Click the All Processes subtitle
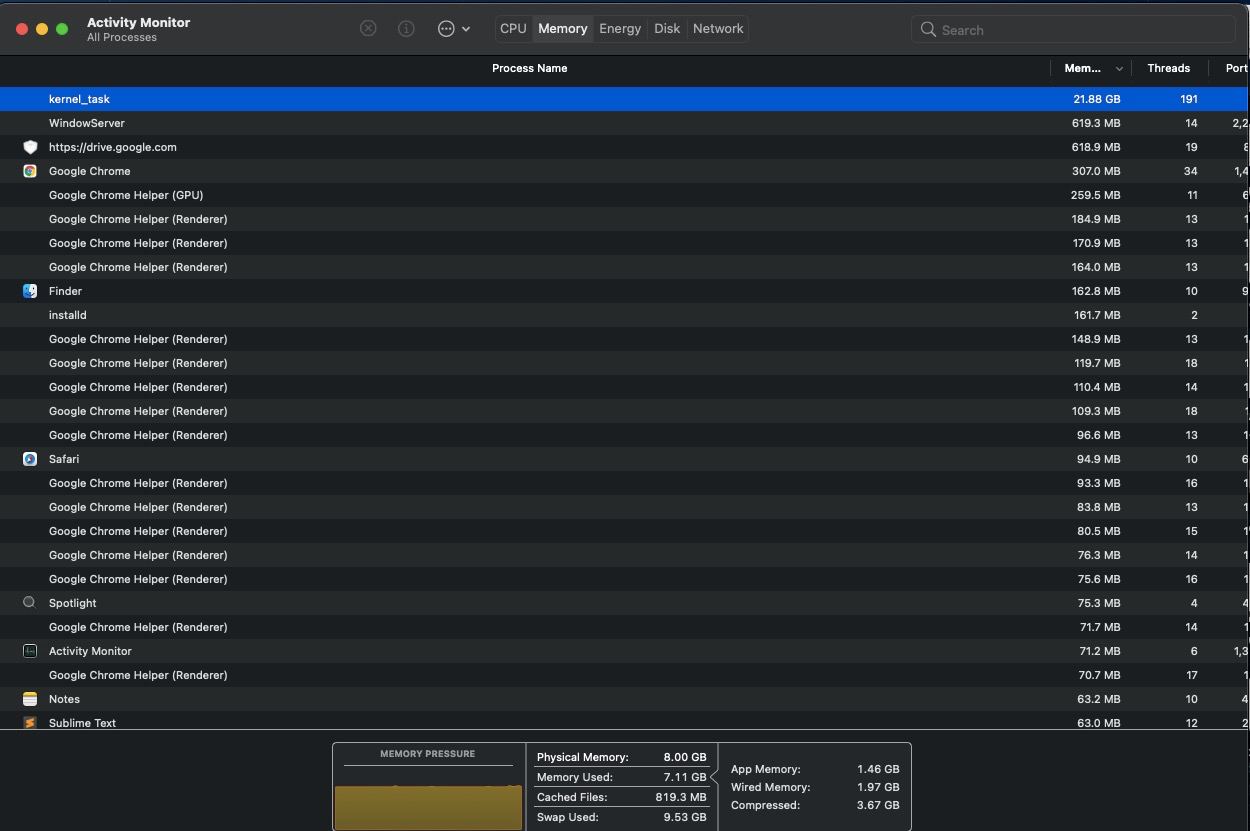The height and width of the screenshot is (831, 1250). click(122, 37)
